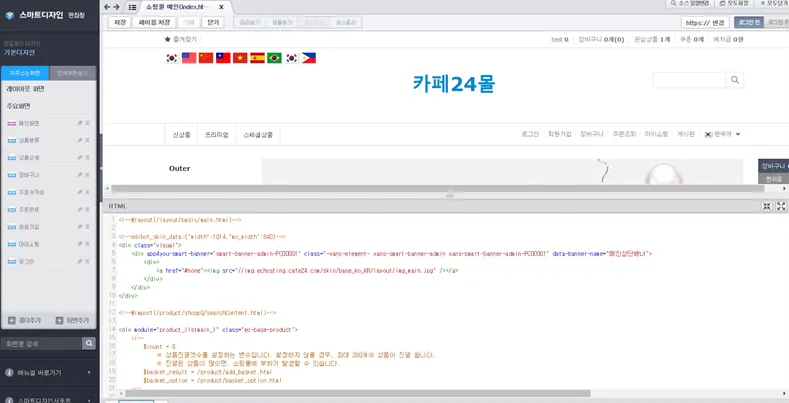Open the 상품상세 screen in the sidebar

[29, 158]
